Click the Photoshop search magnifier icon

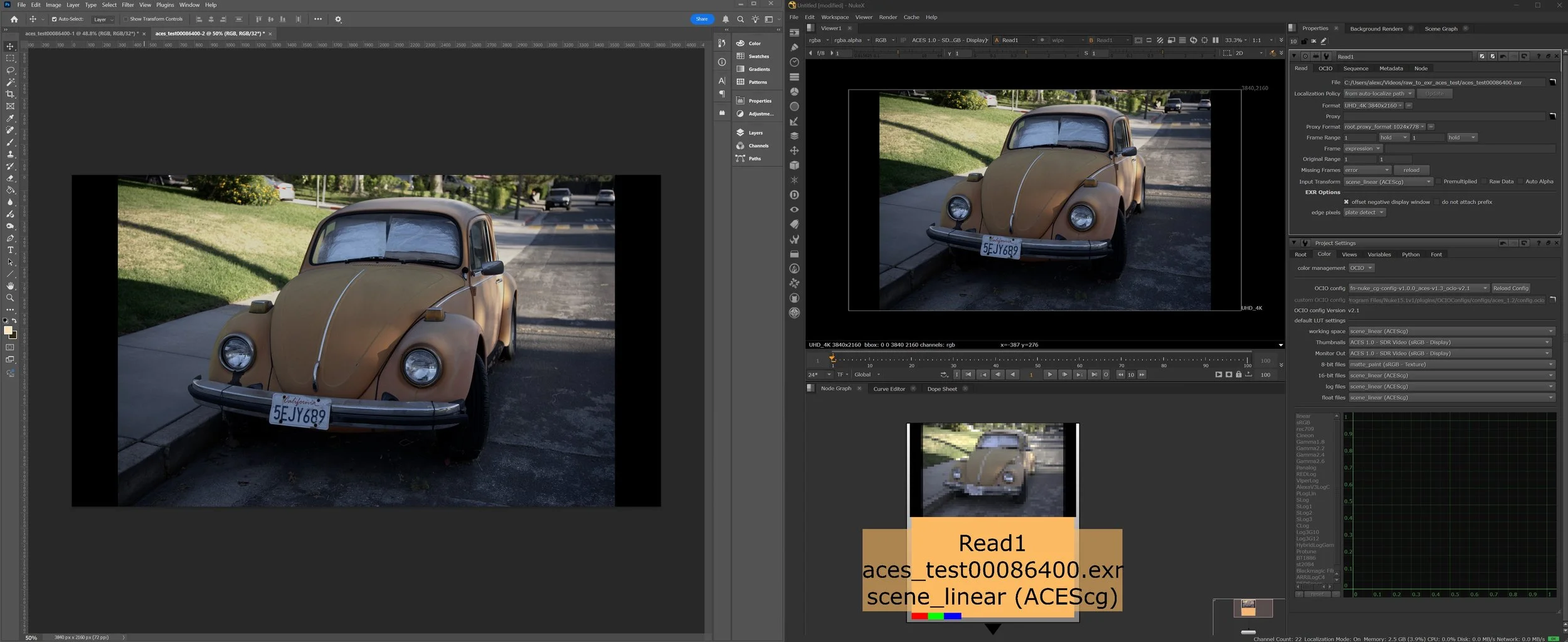740,19
